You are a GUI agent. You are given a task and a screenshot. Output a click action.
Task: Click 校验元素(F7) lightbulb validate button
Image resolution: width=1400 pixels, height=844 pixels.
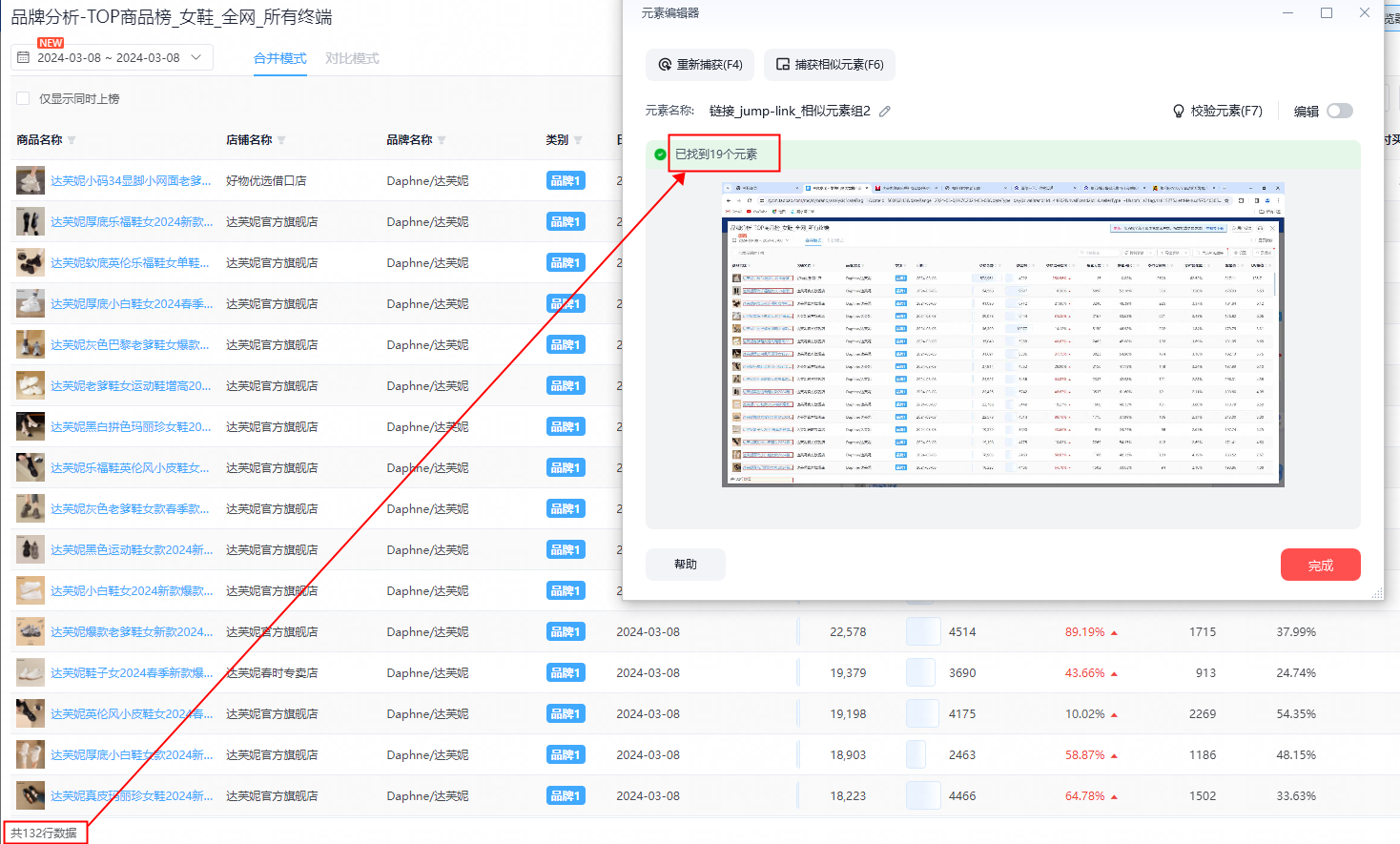click(x=1217, y=112)
